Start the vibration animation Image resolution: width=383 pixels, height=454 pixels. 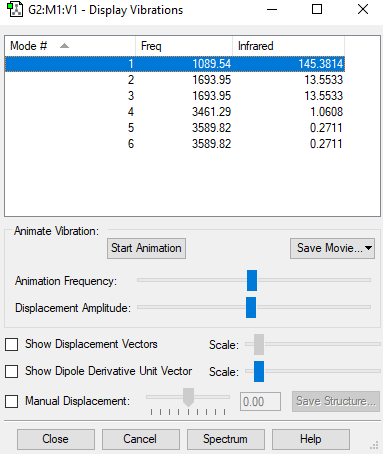[146, 248]
